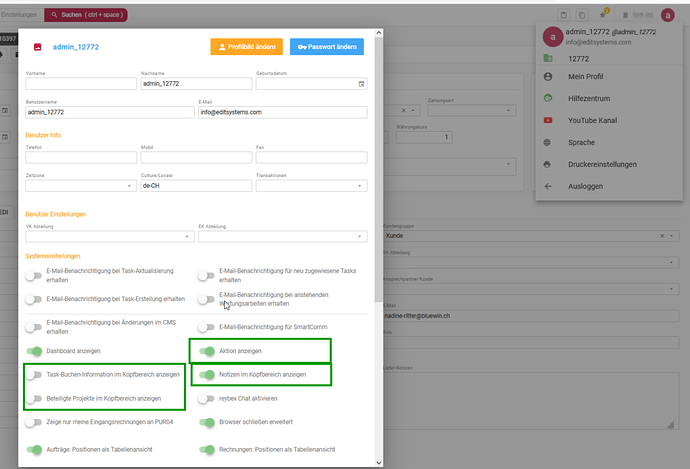Clear the Kundengruppe value with X icon

point(662,236)
